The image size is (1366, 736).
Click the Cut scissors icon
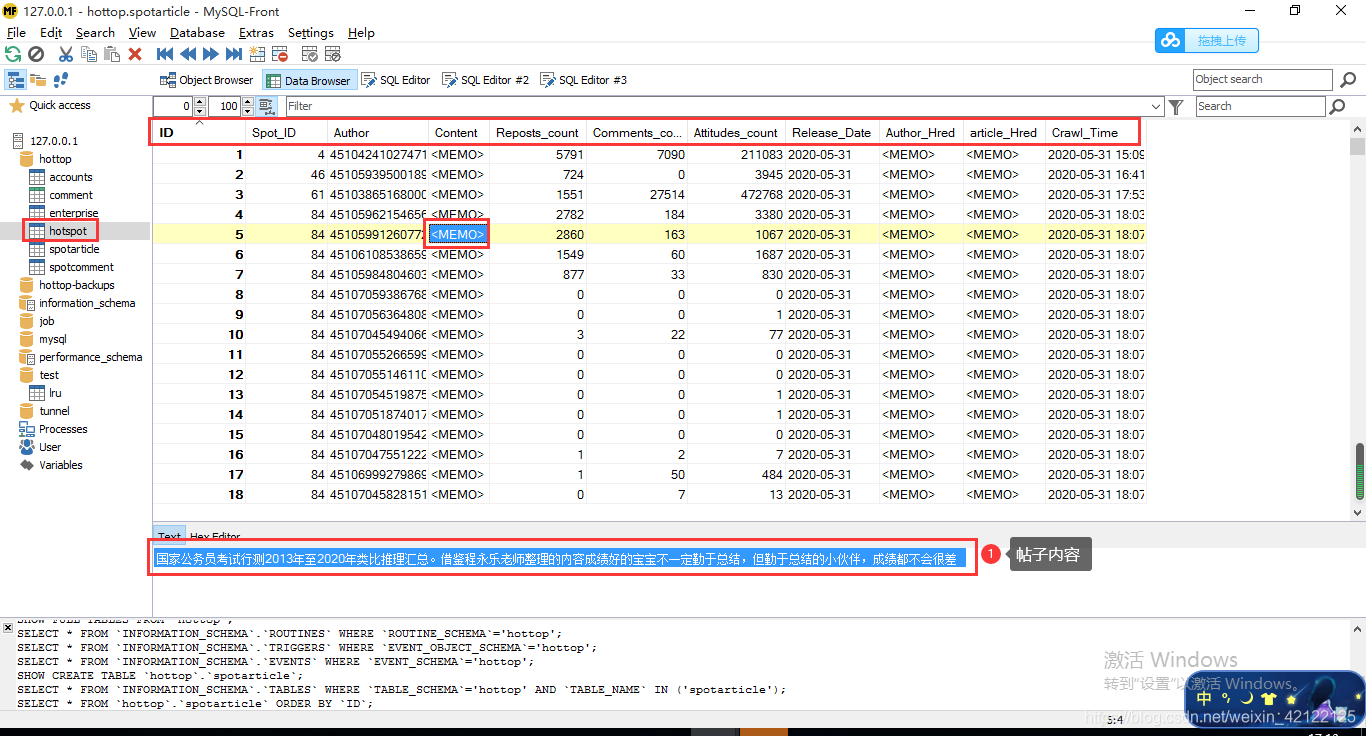coord(66,54)
